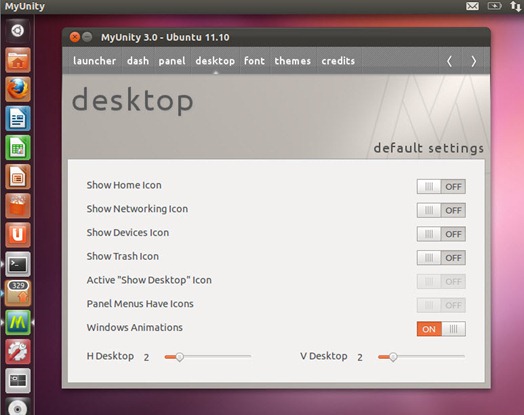Open LibreOffice Impress from the launcher
Viewport: 524px width, 415px height.
point(18,177)
